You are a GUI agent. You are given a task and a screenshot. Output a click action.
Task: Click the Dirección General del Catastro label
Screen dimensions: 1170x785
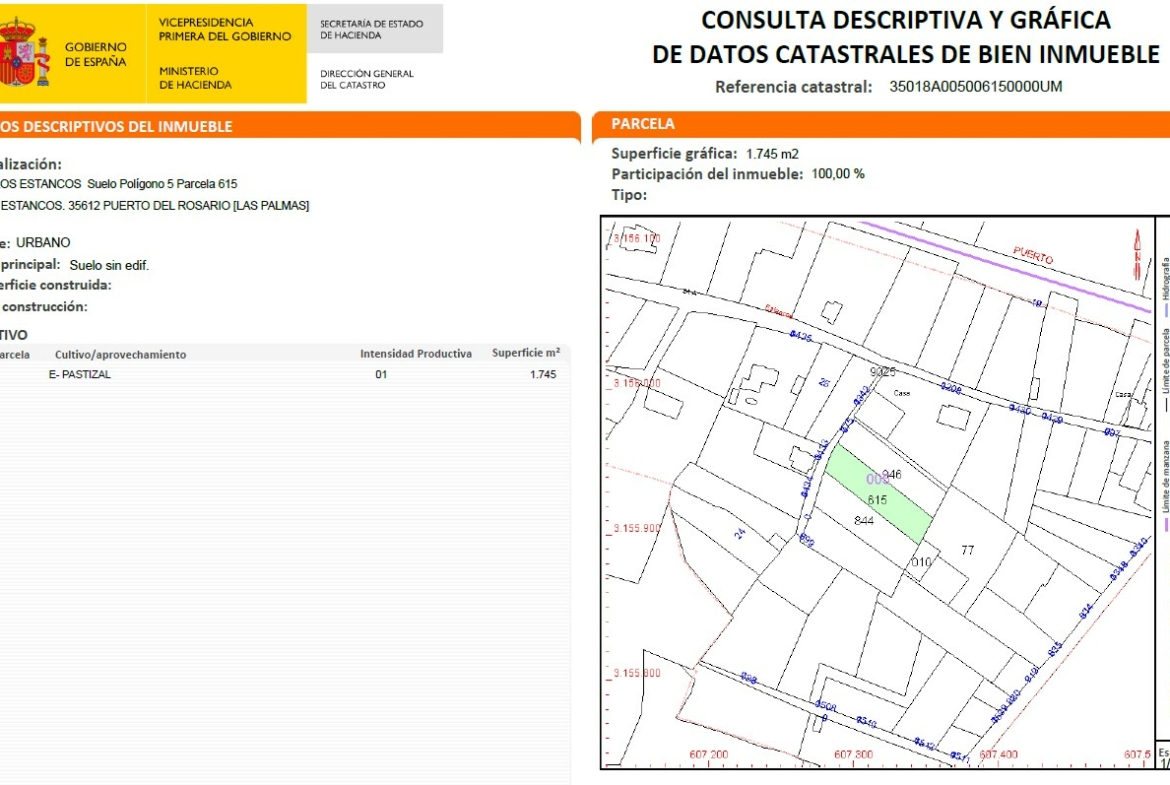click(x=367, y=79)
